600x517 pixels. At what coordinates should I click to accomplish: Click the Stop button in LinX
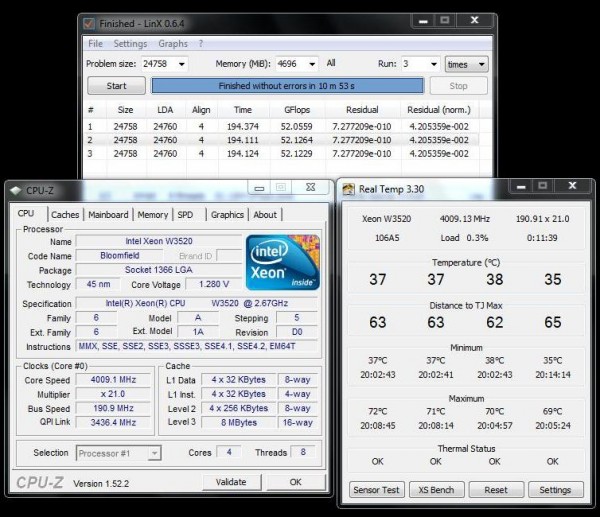pos(458,86)
